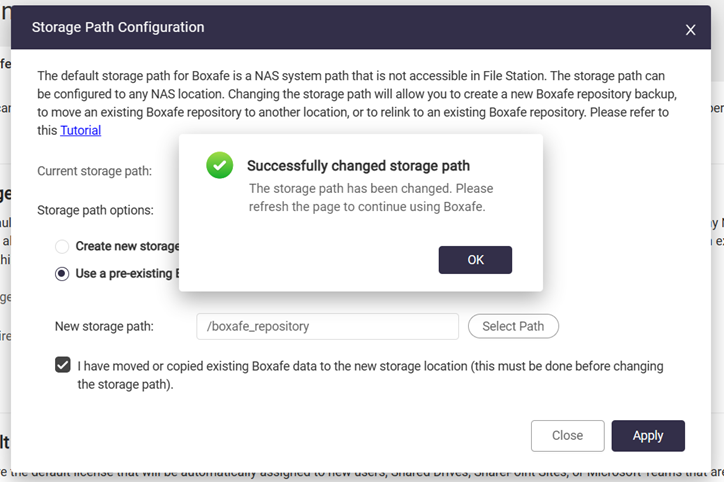Click the "Current storage path:" label
The image size is (724, 482).
coord(94,171)
